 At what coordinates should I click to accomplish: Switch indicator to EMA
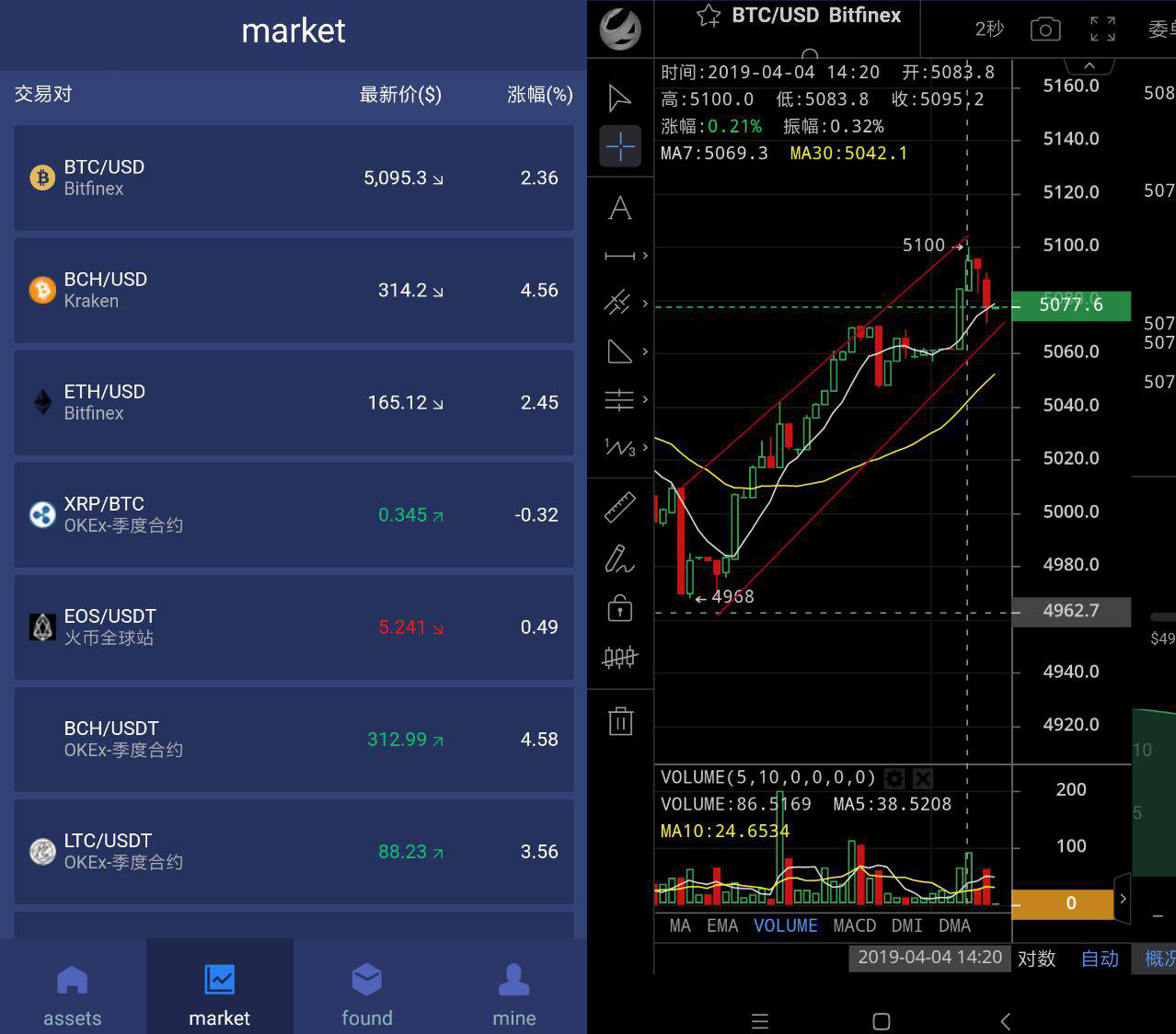tap(722, 925)
